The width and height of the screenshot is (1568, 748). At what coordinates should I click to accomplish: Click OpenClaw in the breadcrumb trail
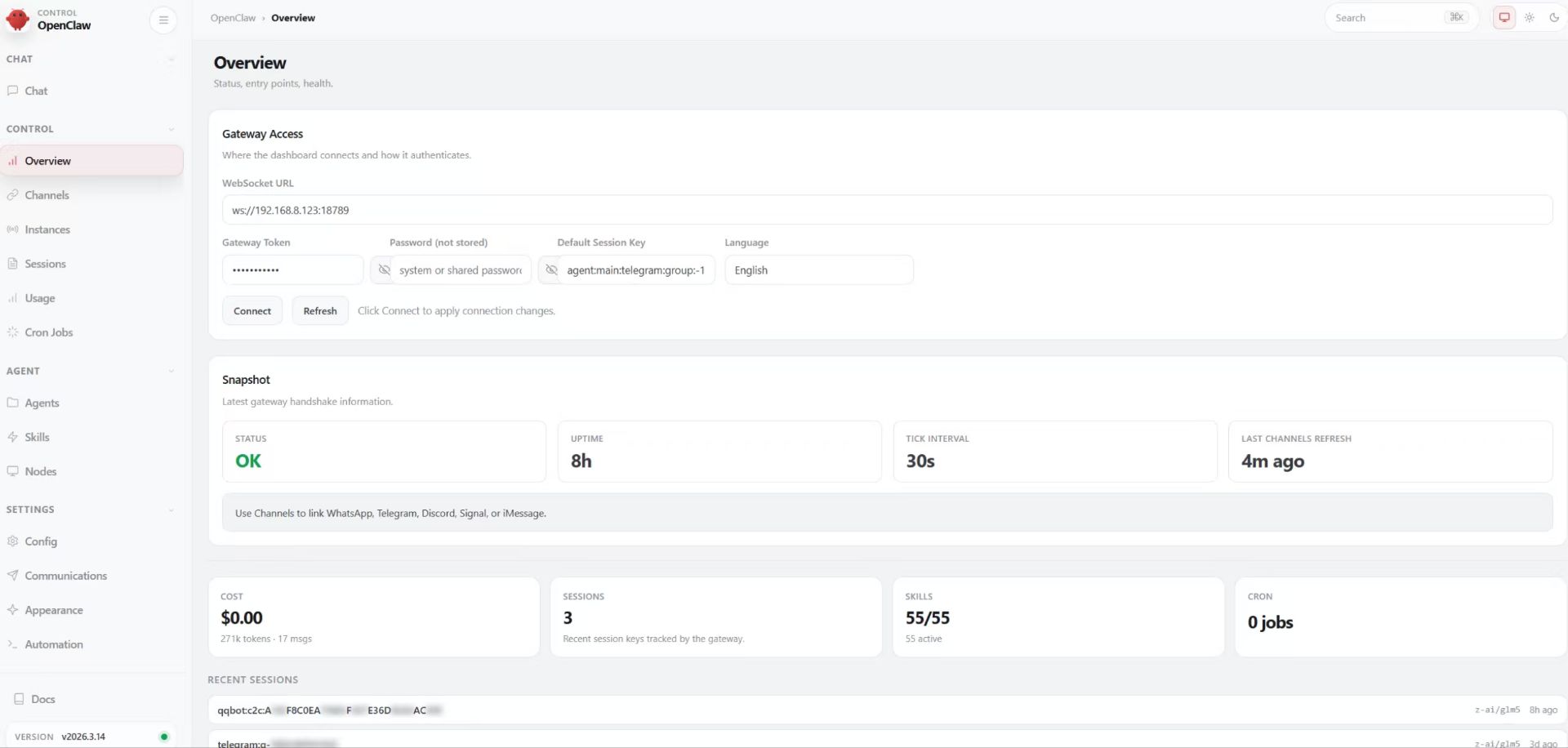click(233, 17)
